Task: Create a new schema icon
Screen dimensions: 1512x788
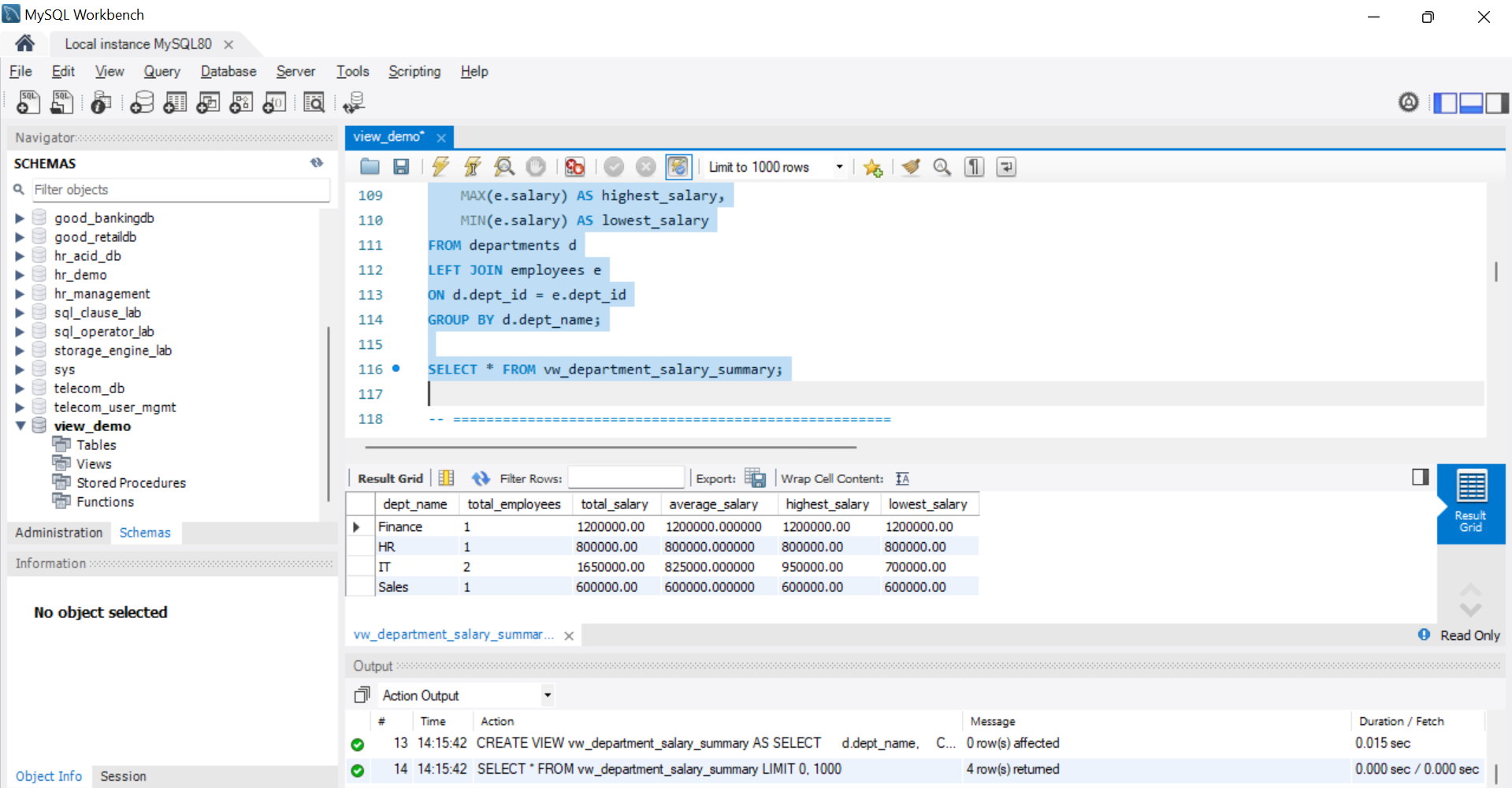Action: [x=142, y=102]
